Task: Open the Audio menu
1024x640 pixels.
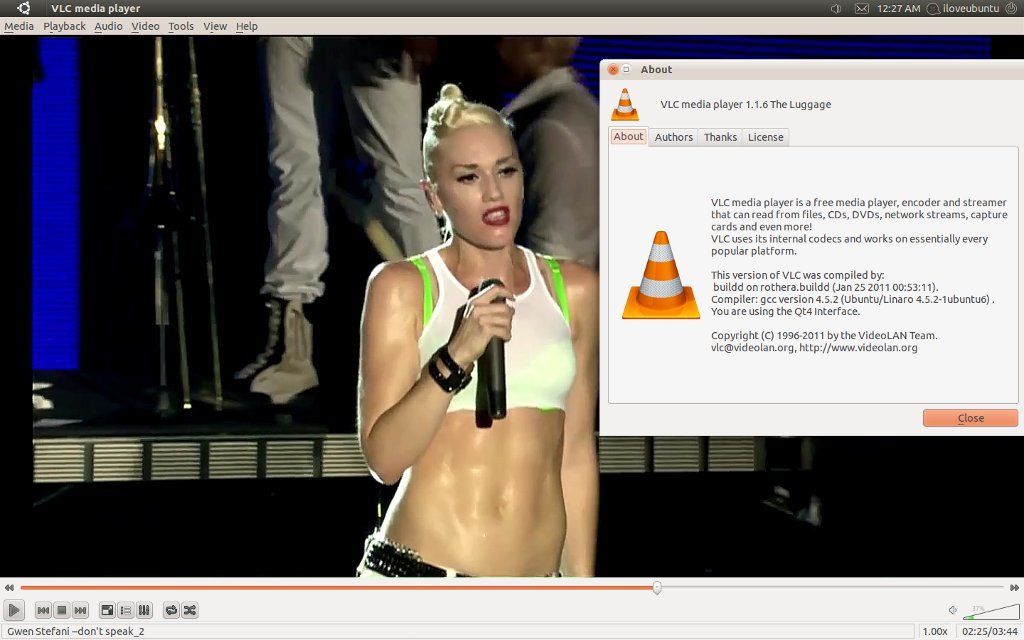Action: coord(108,26)
